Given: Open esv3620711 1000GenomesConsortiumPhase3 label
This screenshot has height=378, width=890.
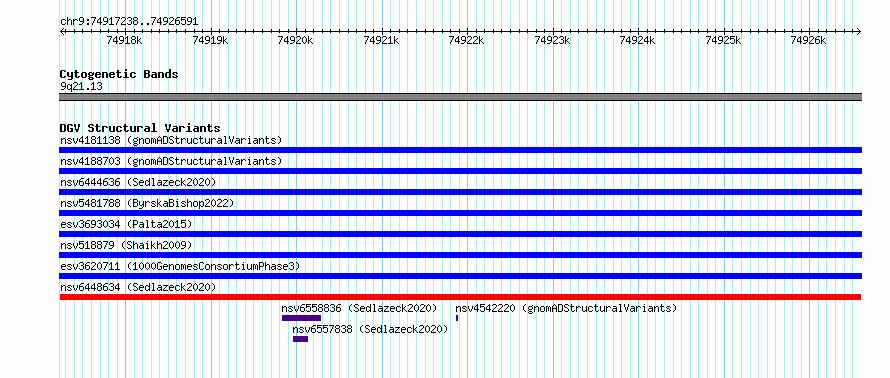Looking at the screenshot, I should tap(179, 266).
